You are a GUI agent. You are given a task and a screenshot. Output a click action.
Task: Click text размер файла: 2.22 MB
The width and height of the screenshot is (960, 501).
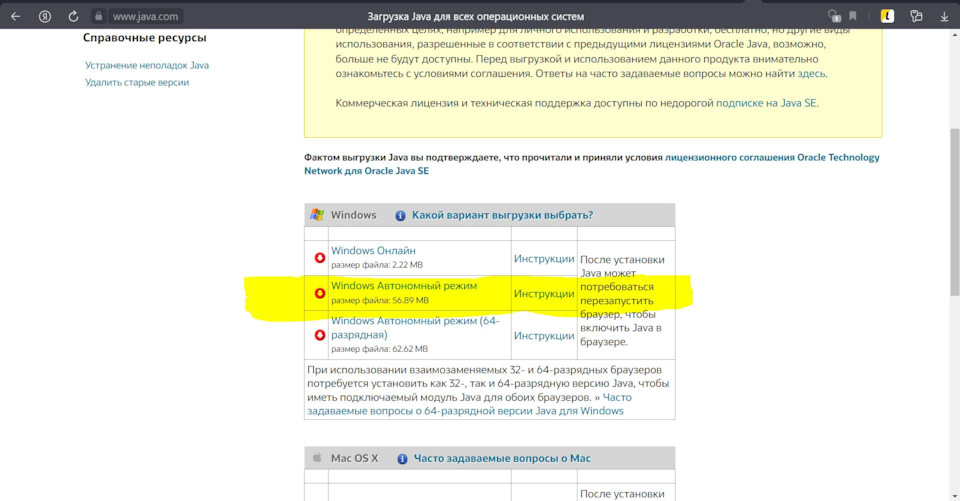point(377,265)
